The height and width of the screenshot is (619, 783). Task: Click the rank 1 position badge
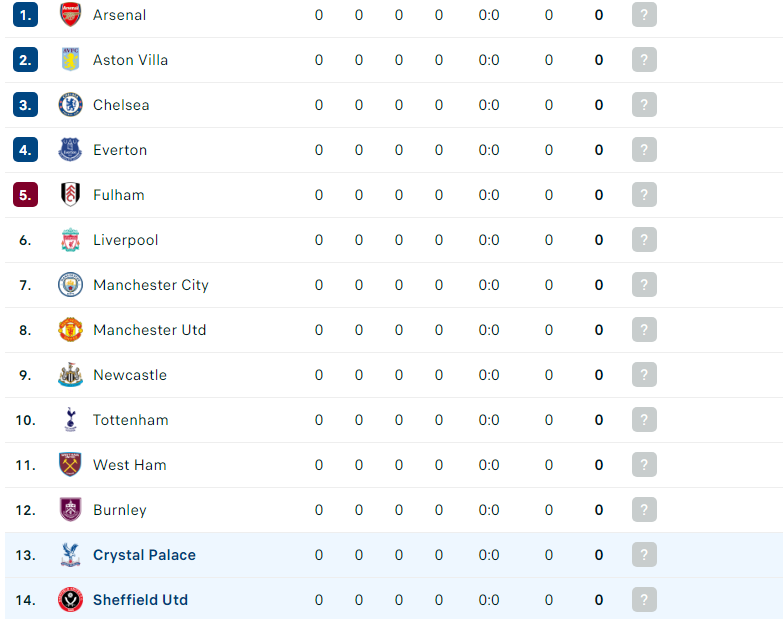tap(25, 14)
